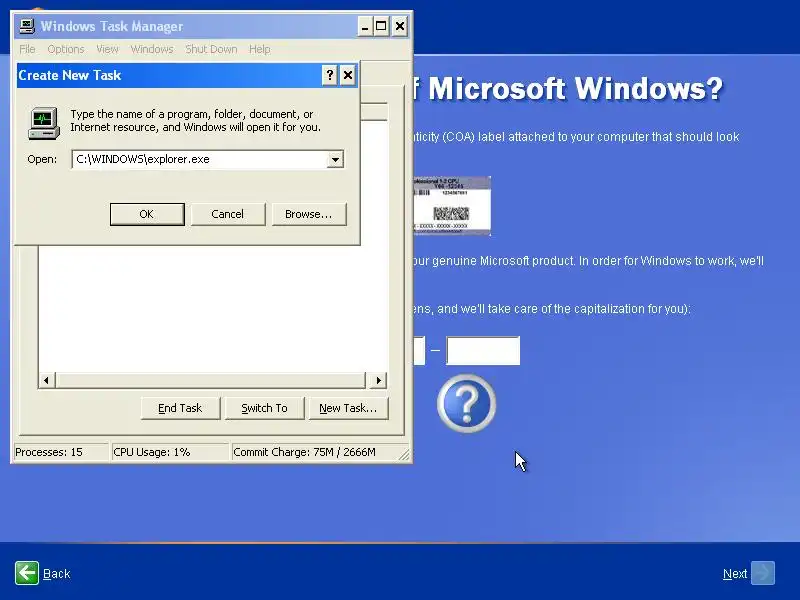Click the Switch To button
The height and width of the screenshot is (600, 800).
[x=264, y=408]
